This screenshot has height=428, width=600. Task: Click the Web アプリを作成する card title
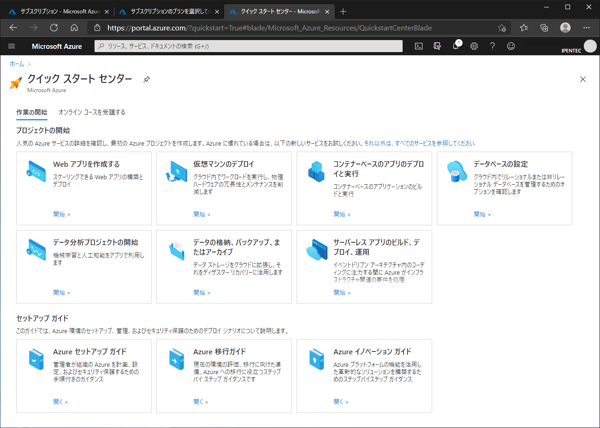click(x=86, y=164)
